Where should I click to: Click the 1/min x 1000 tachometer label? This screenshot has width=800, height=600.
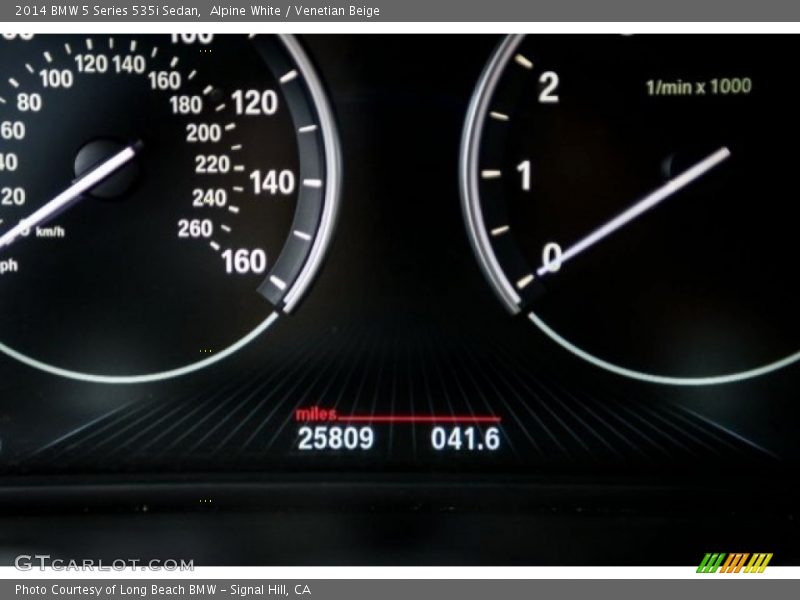pos(698,86)
